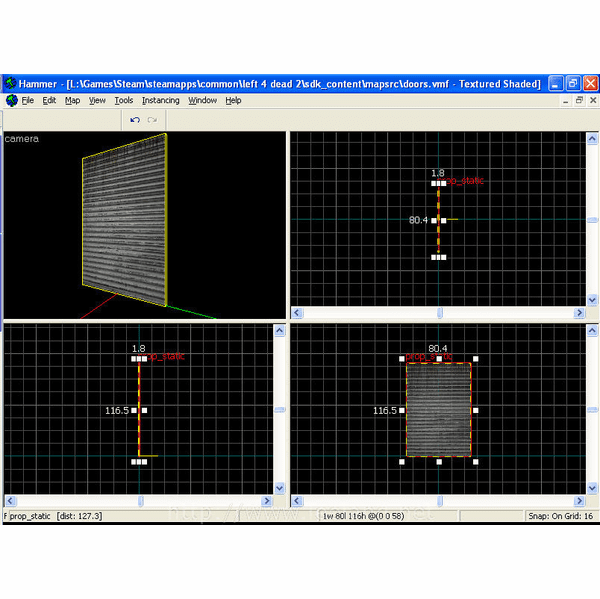The height and width of the screenshot is (599, 600).
Task: Click the camera label in 3D viewport
Action: click(21, 139)
